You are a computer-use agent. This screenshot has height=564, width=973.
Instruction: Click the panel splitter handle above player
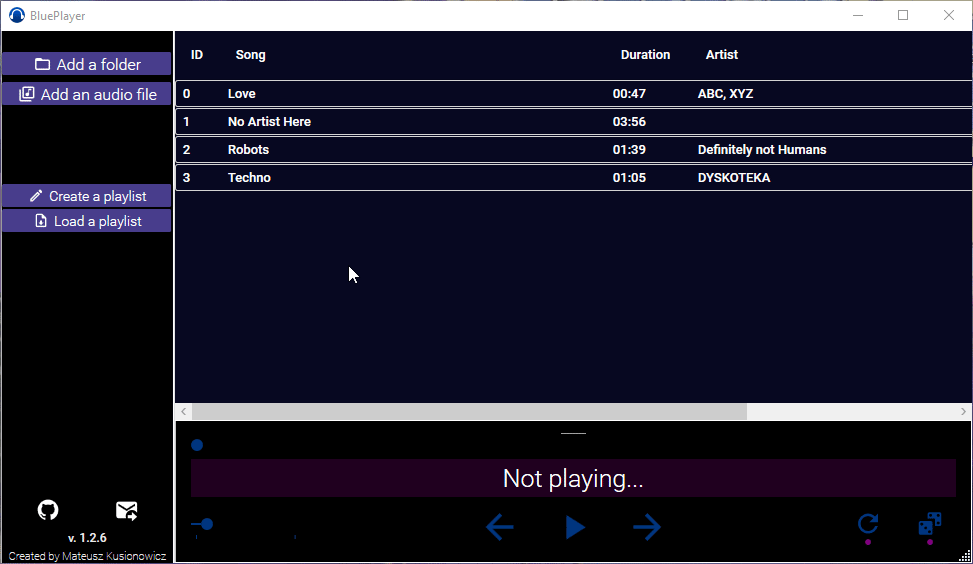(573, 433)
